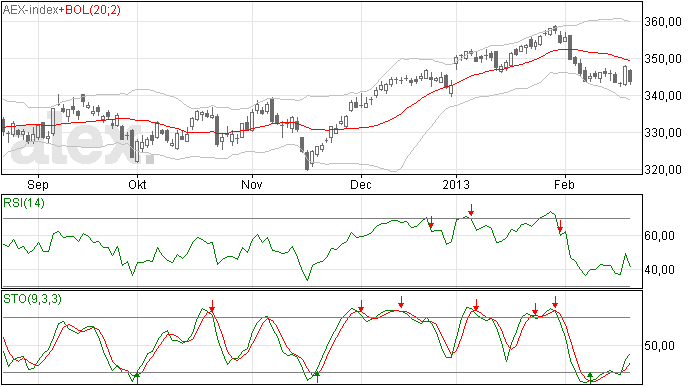690x387 pixels.
Task: Click the RSI(14) indicator label
Action: [x=24, y=203]
